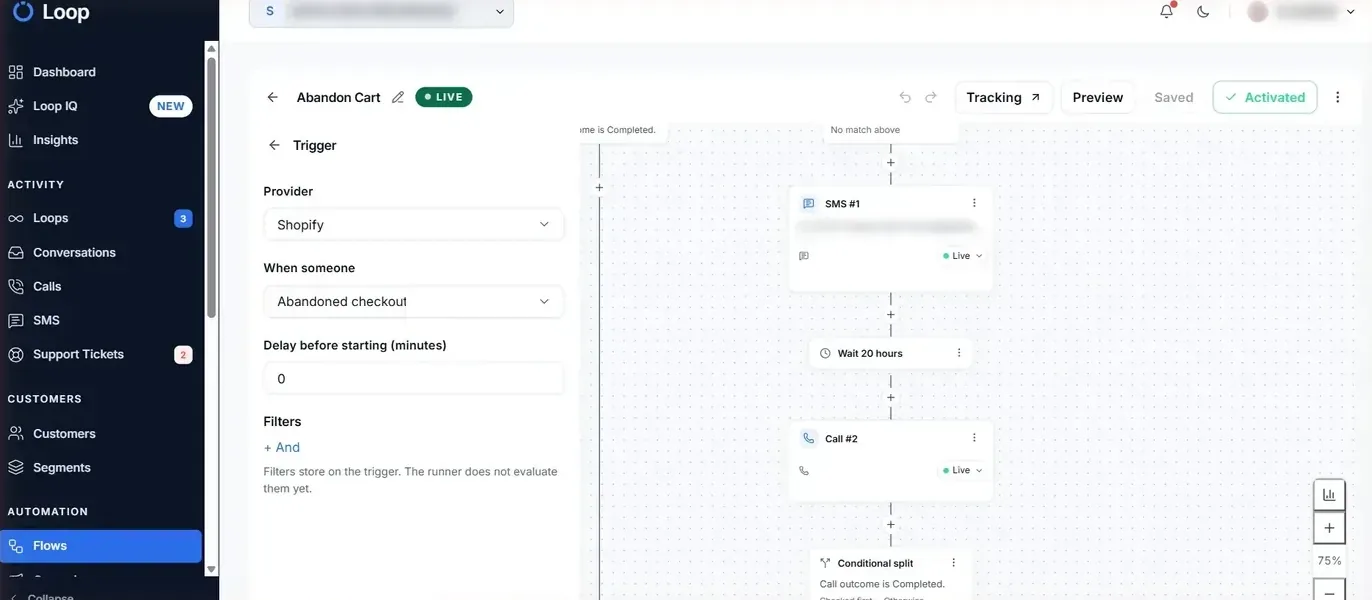Go to Customers
The height and width of the screenshot is (600, 1372).
pyautogui.click(x=64, y=433)
